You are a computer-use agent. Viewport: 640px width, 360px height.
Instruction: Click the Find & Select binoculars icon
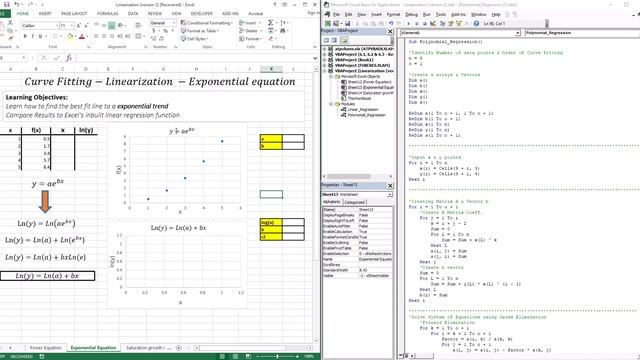(x=283, y=31)
